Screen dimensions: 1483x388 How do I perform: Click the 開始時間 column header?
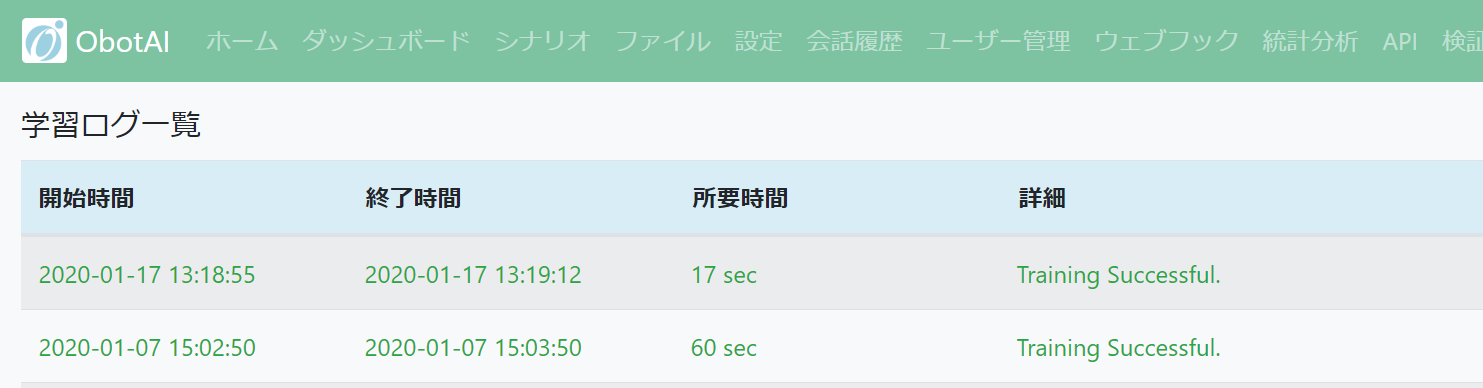[86, 198]
